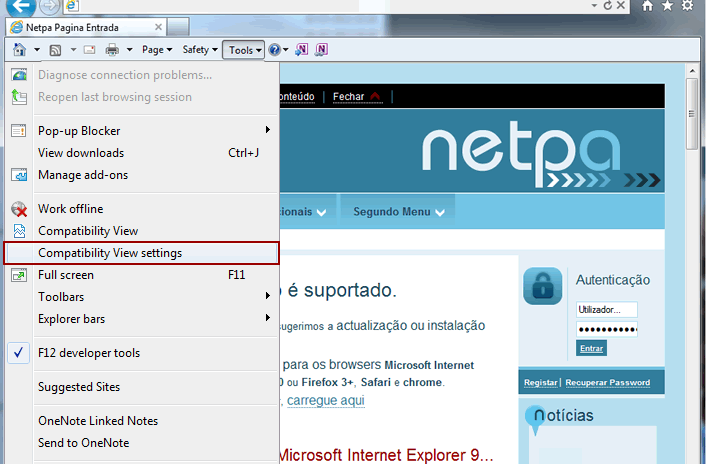
Task: Click the Recuperar Password link
Action: [608, 383]
